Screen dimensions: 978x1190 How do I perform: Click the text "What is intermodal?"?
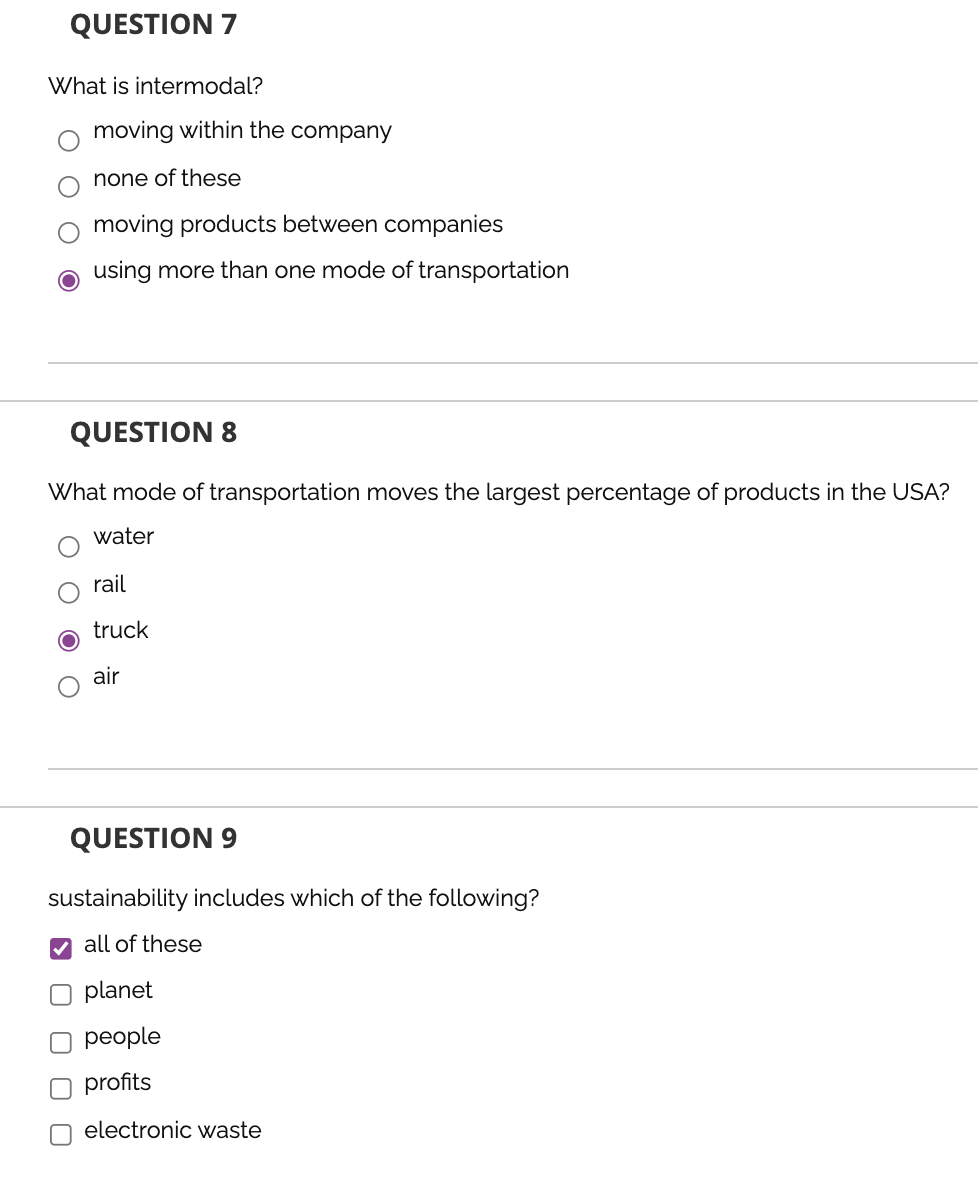pyautogui.click(x=154, y=87)
